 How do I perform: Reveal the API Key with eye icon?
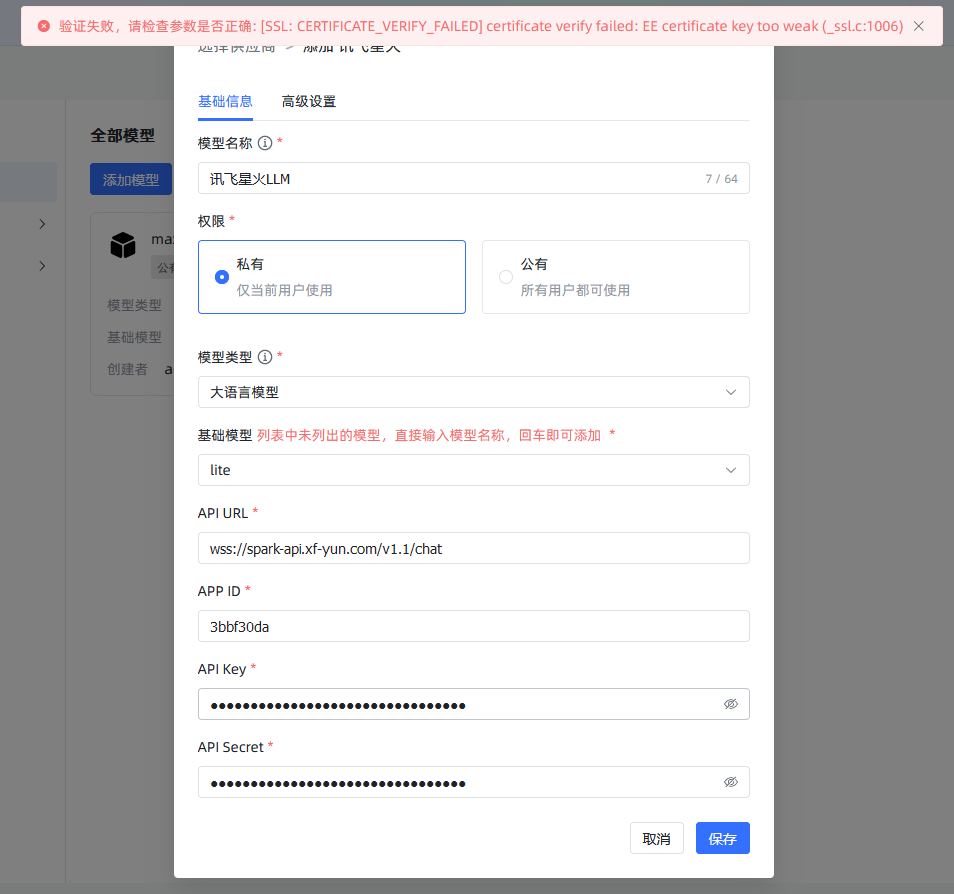click(x=731, y=704)
